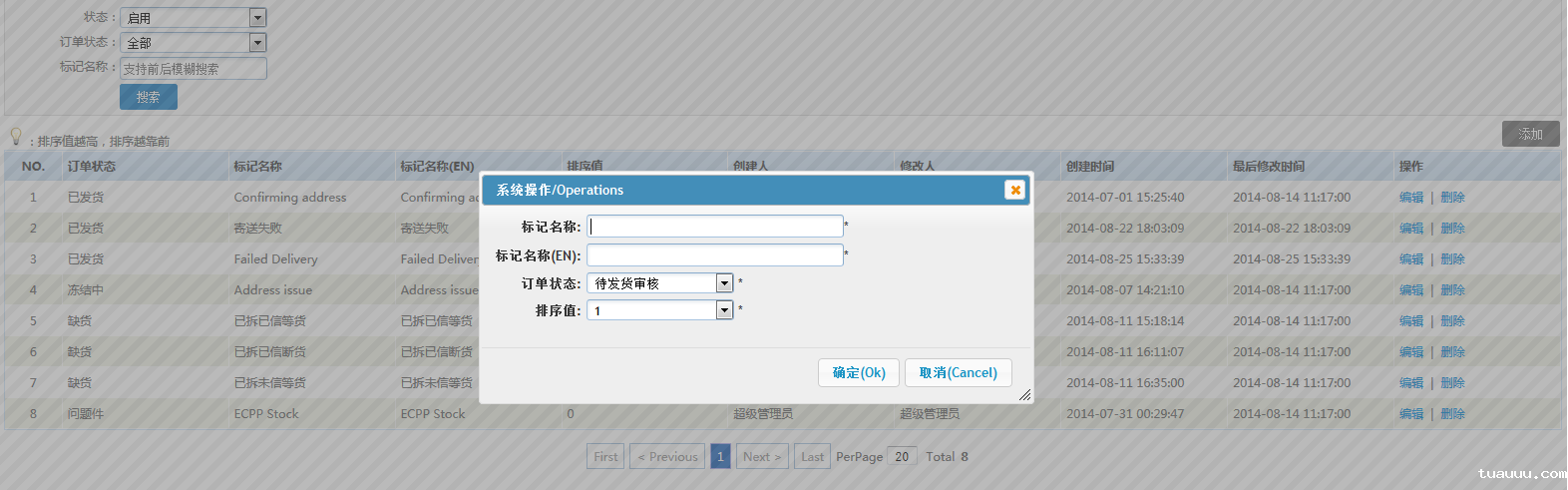Click the resize grip of the dialog
The height and width of the screenshot is (490, 1568).
click(x=1024, y=395)
